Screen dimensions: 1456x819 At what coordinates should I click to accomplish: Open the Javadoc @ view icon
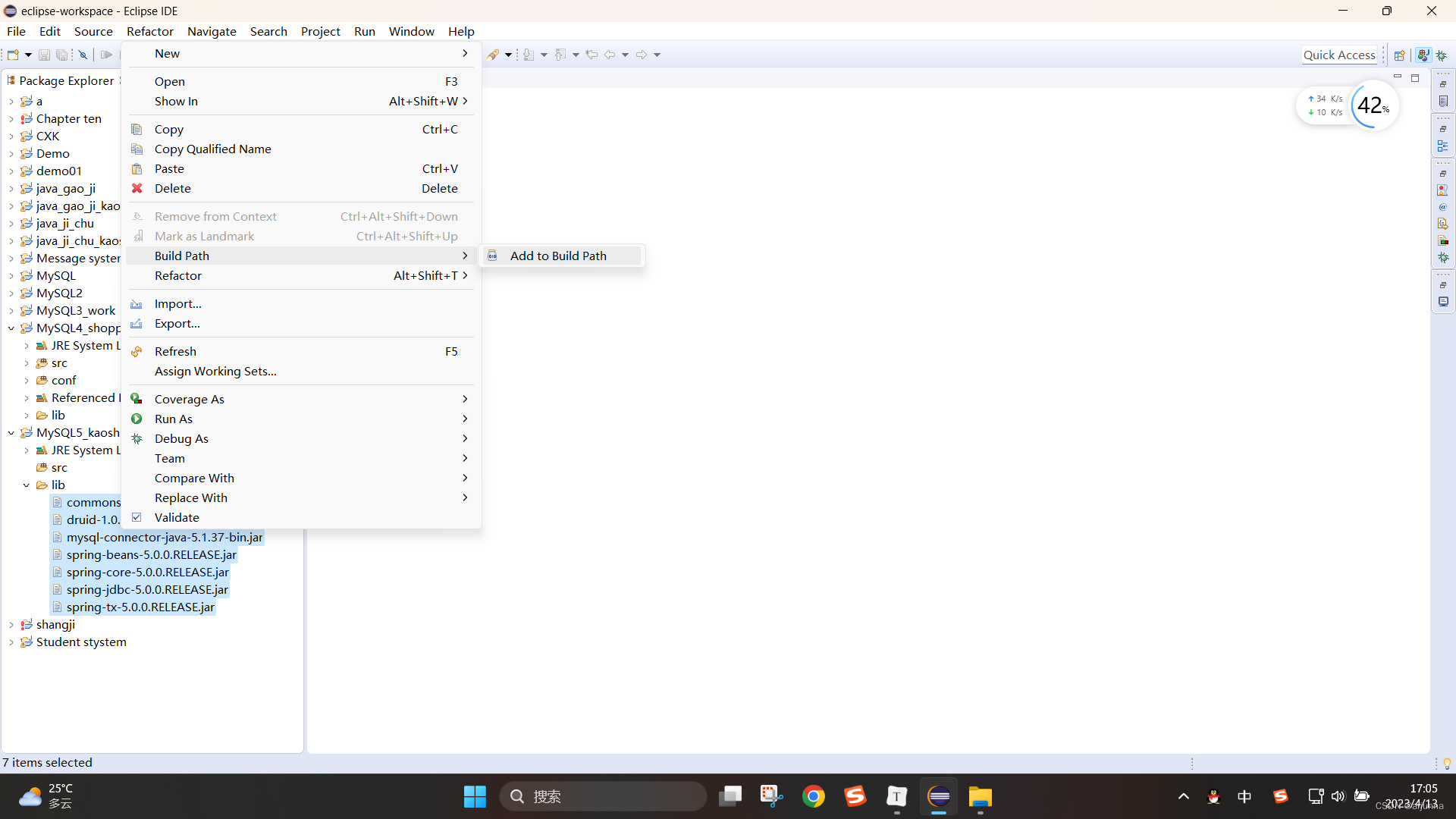(1443, 207)
